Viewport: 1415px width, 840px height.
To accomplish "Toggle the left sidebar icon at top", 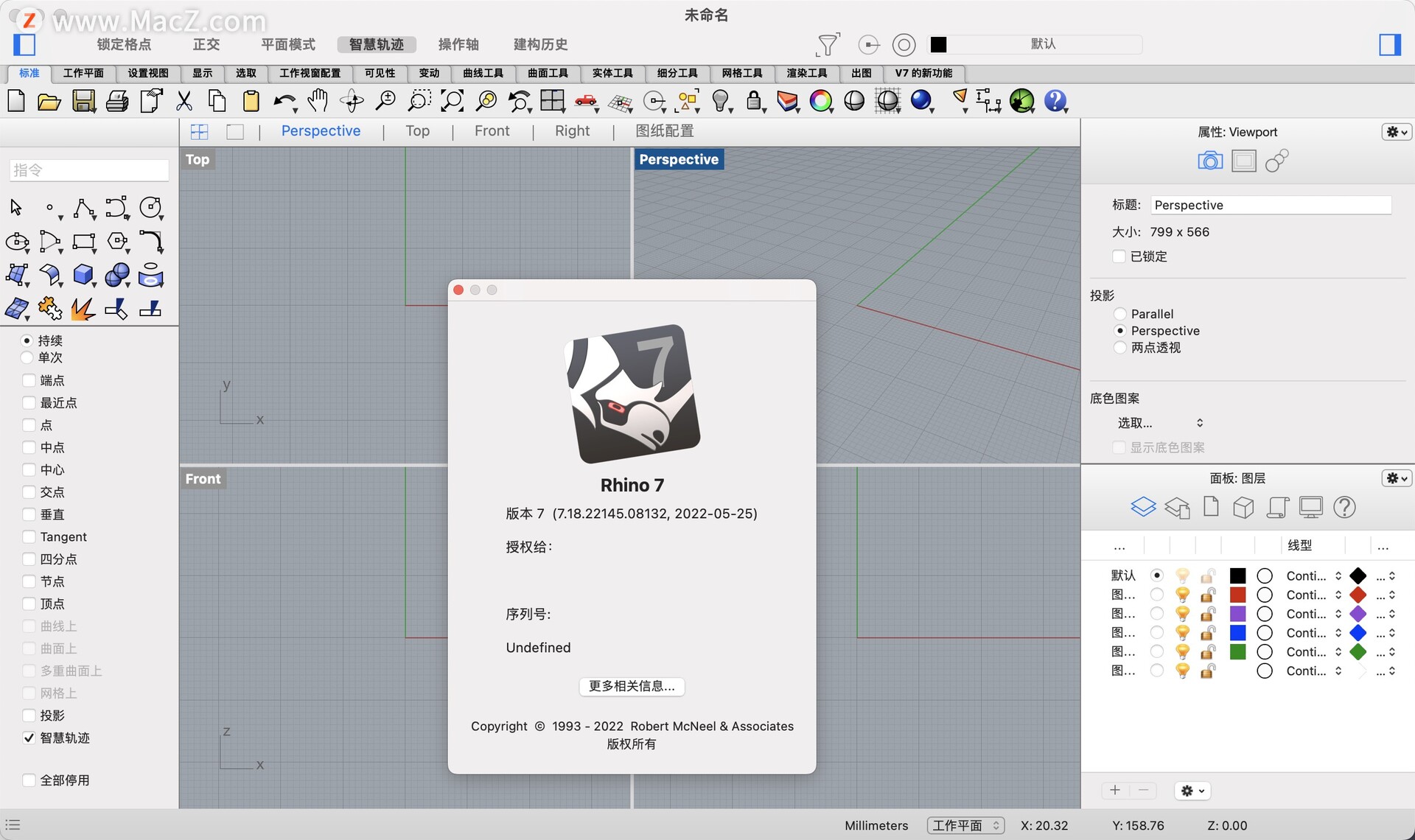I will pyautogui.click(x=25, y=45).
